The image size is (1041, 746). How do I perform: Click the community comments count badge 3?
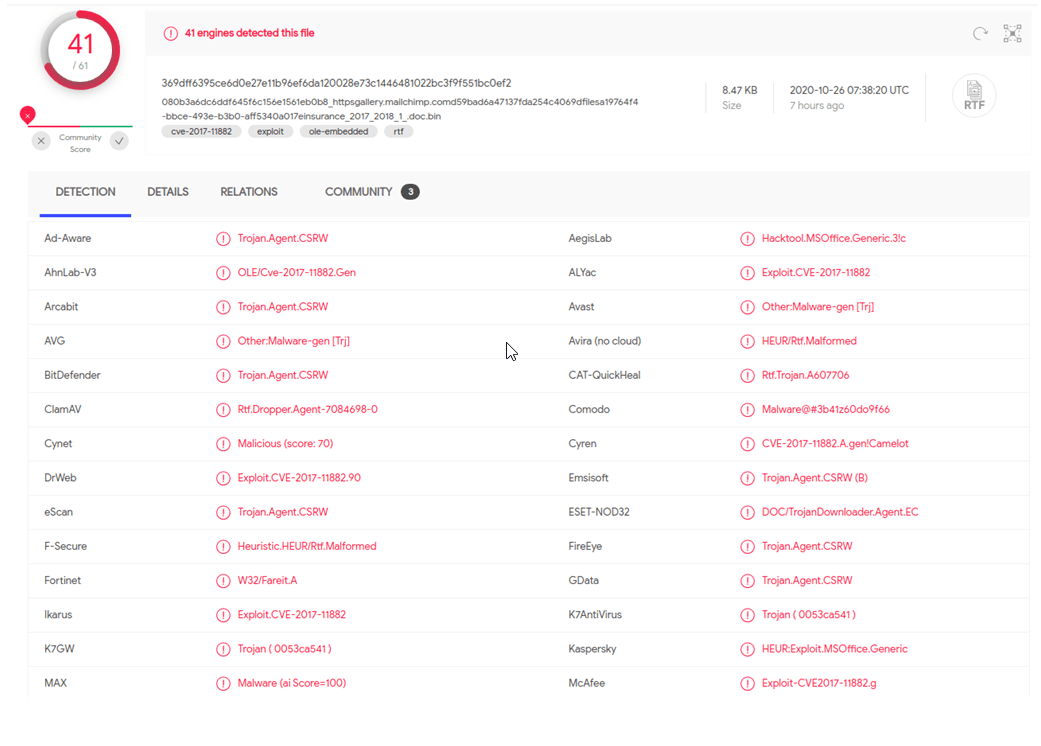click(410, 192)
